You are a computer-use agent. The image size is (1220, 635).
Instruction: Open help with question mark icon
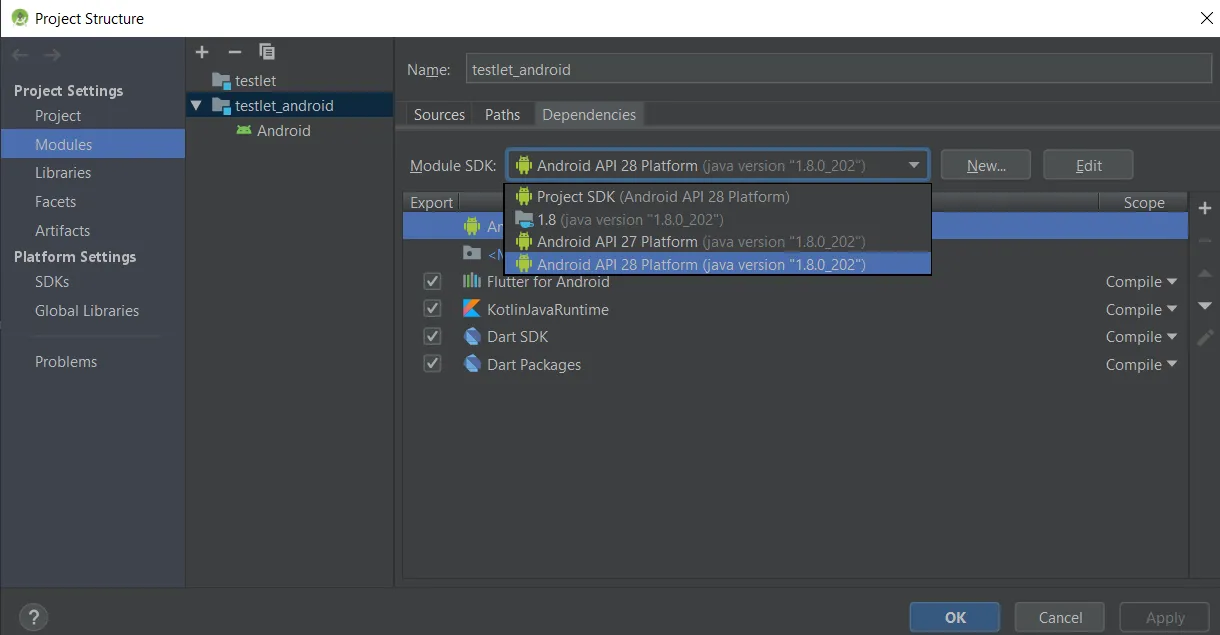tap(33, 617)
